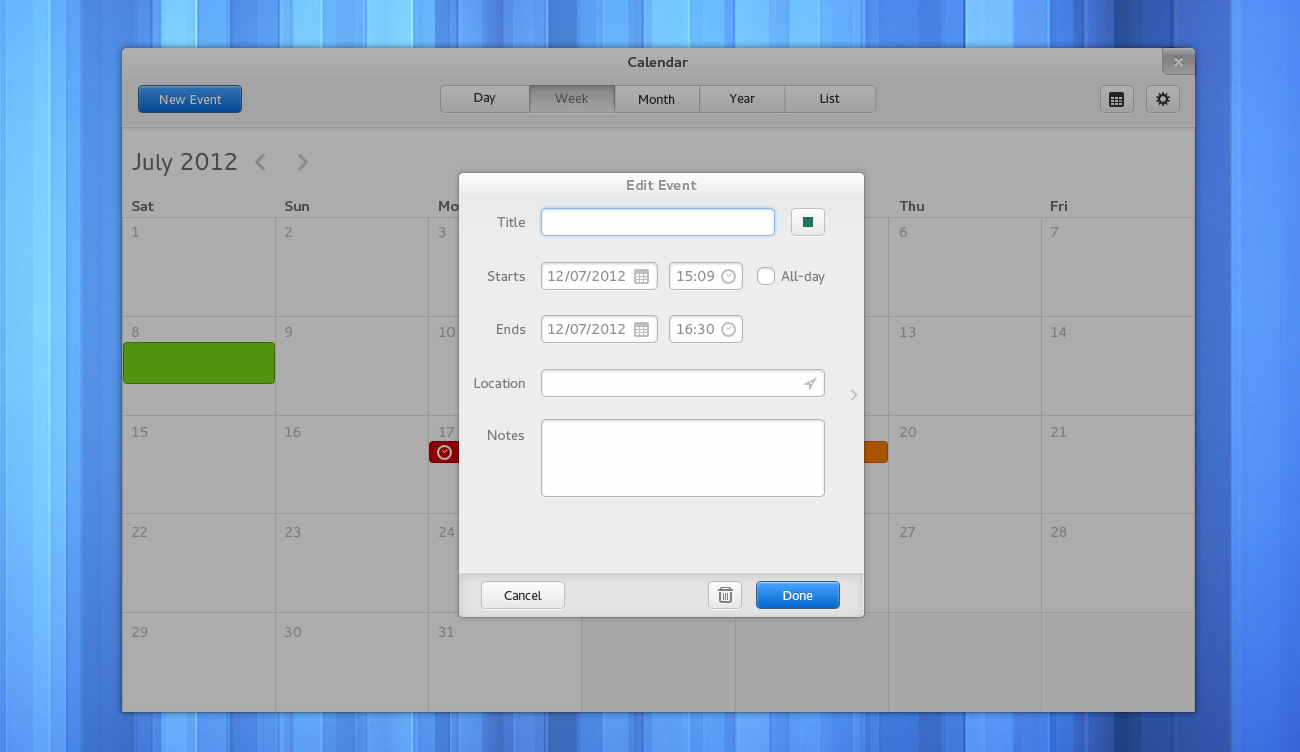Image resolution: width=1300 pixels, height=752 pixels.
Task: Select day 30 in the calendar
Action: pos(352,662)
